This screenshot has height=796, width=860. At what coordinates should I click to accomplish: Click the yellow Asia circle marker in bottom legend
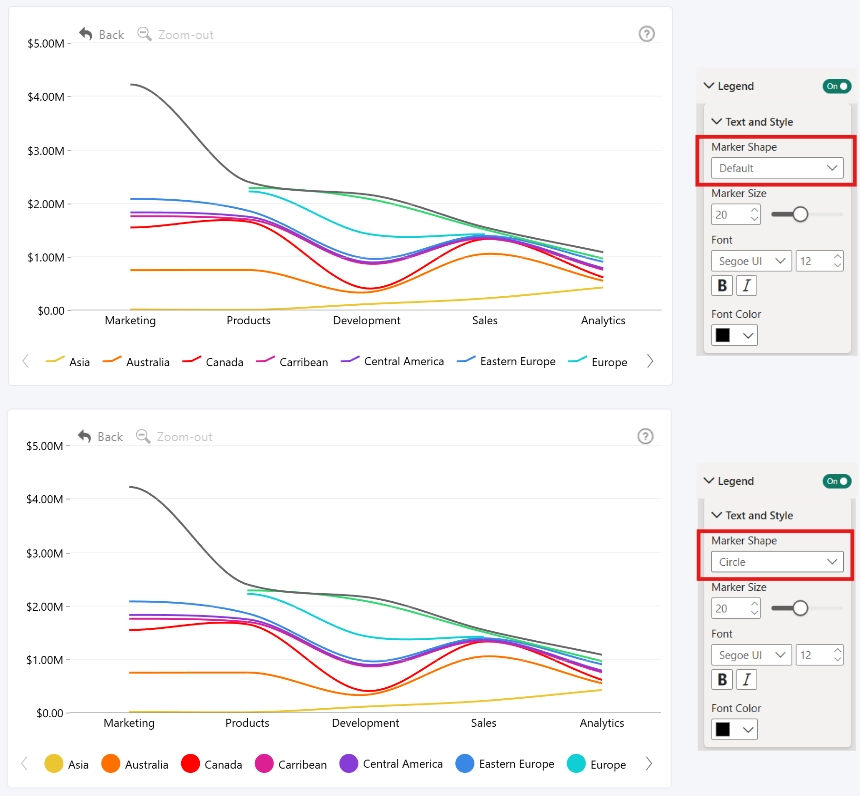click(x=54, y=764)
